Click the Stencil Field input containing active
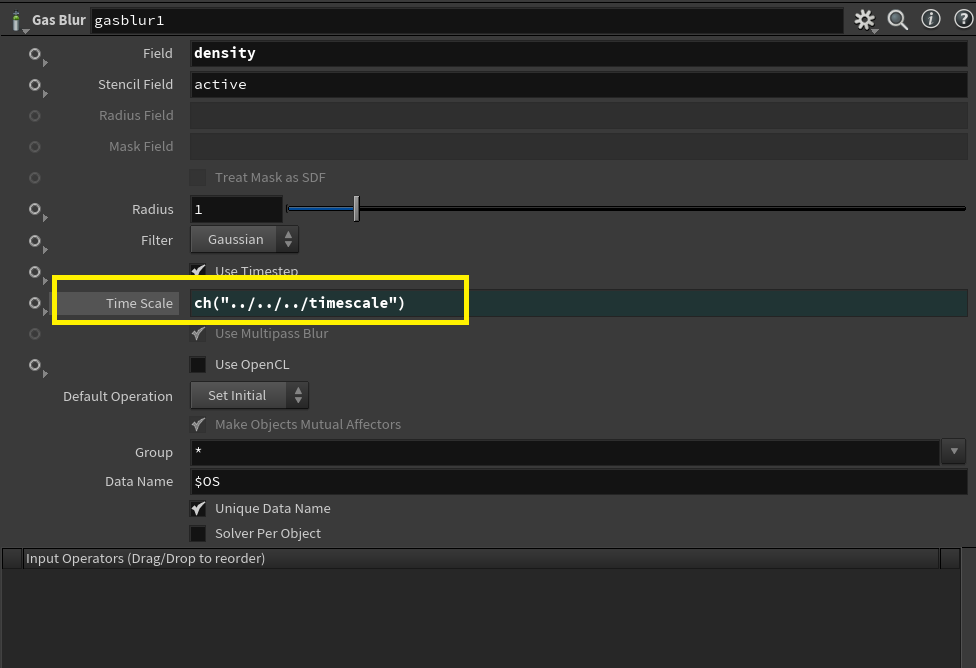This screenshot has height=668, width=976. click(x=578, y=85)
